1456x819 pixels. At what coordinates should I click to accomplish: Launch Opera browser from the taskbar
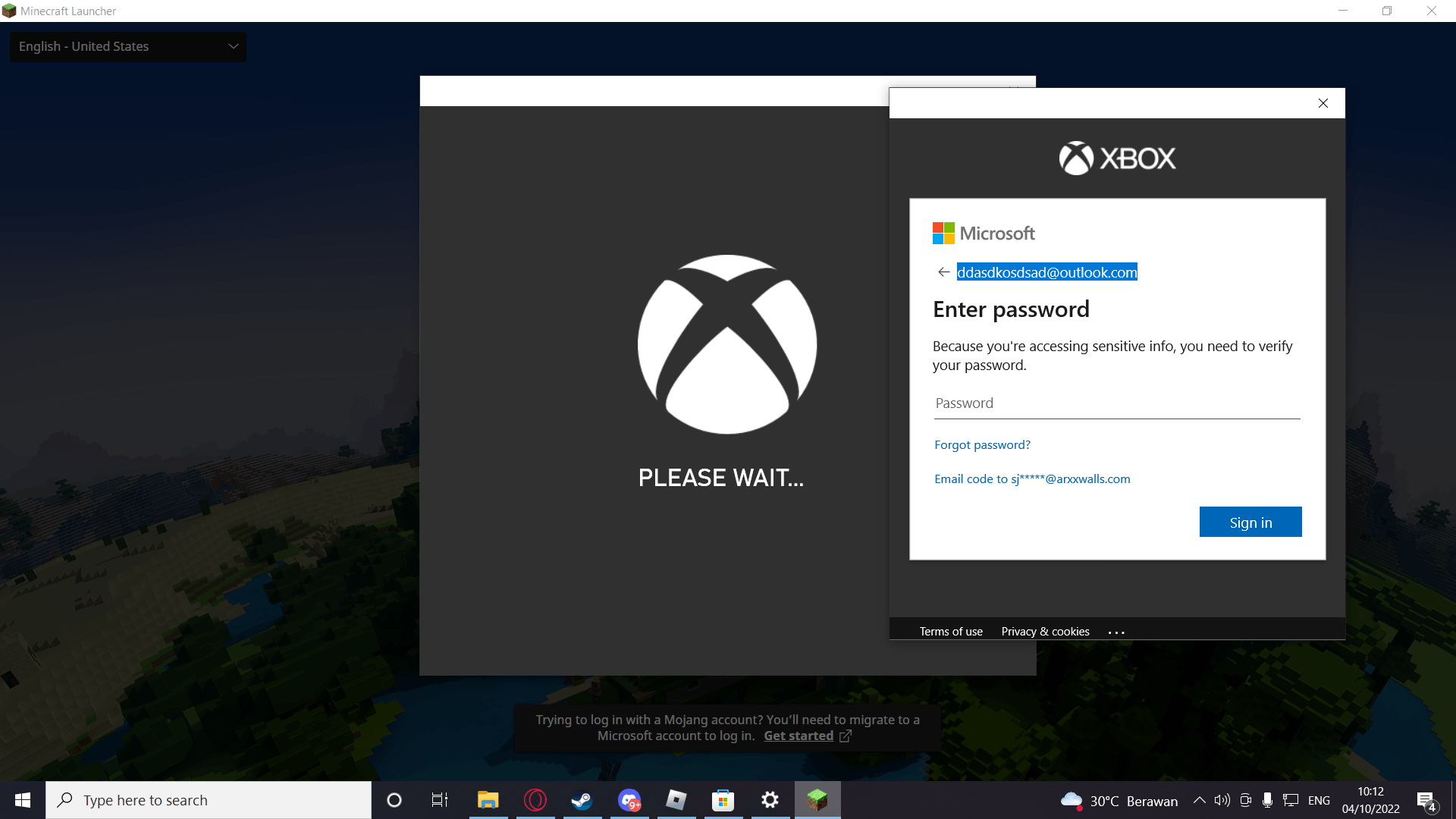tap(535, 800)
